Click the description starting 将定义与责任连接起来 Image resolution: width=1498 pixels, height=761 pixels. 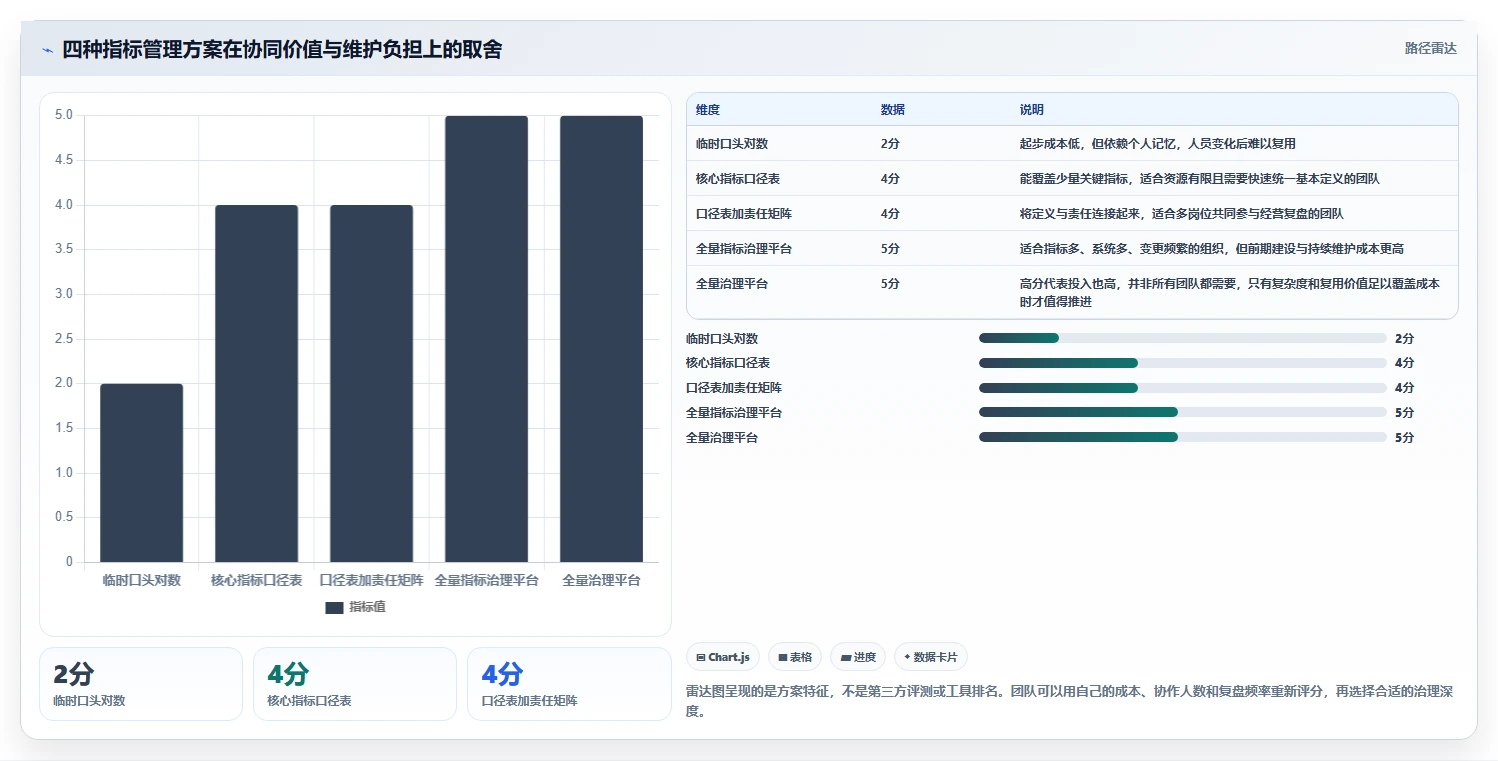[1182, 213]
